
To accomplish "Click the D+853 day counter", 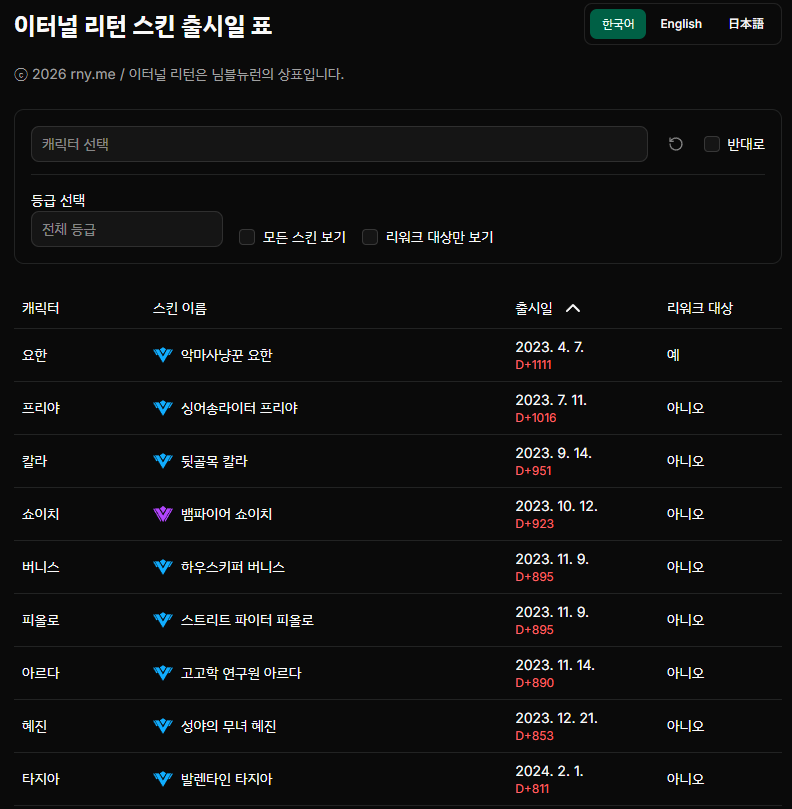I will [535, 736].
